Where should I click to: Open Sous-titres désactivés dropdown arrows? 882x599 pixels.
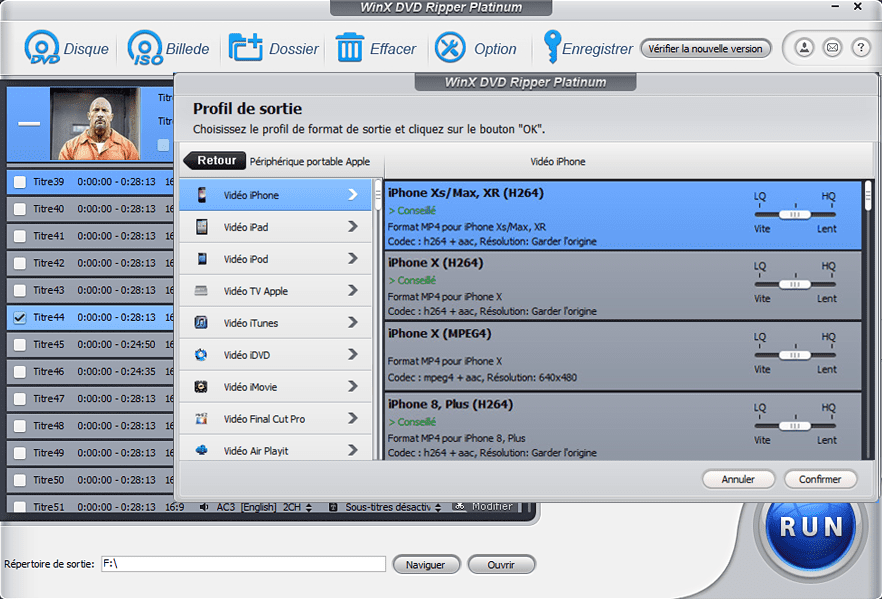pos(438,507)
